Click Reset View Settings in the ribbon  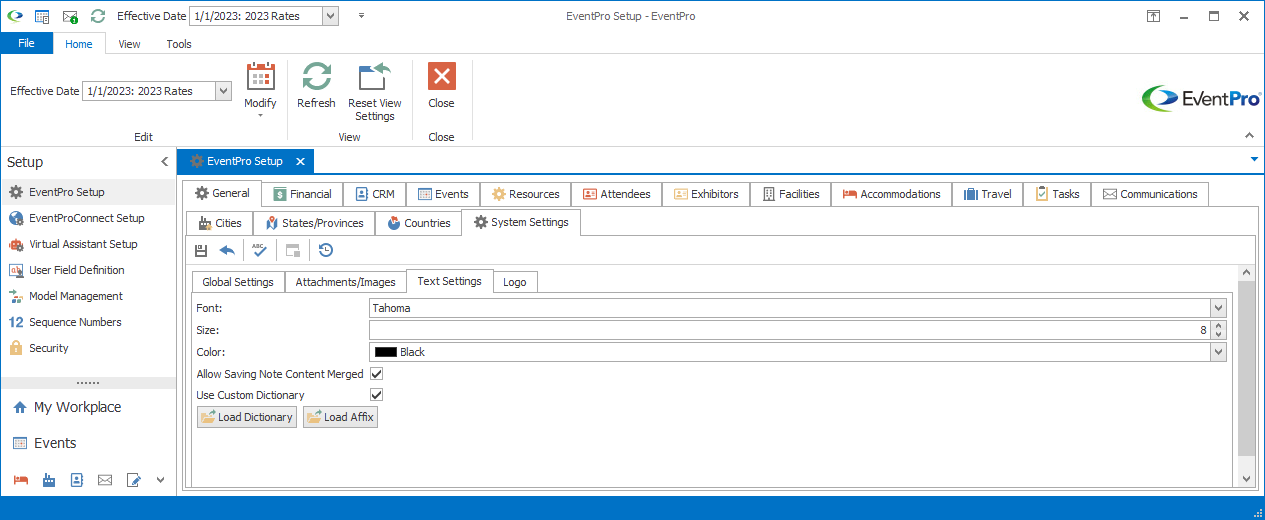(375, 92)
